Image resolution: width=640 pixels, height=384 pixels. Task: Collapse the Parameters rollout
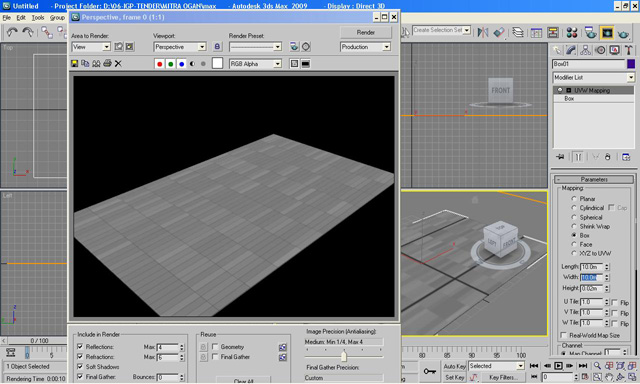click(594, 179)
